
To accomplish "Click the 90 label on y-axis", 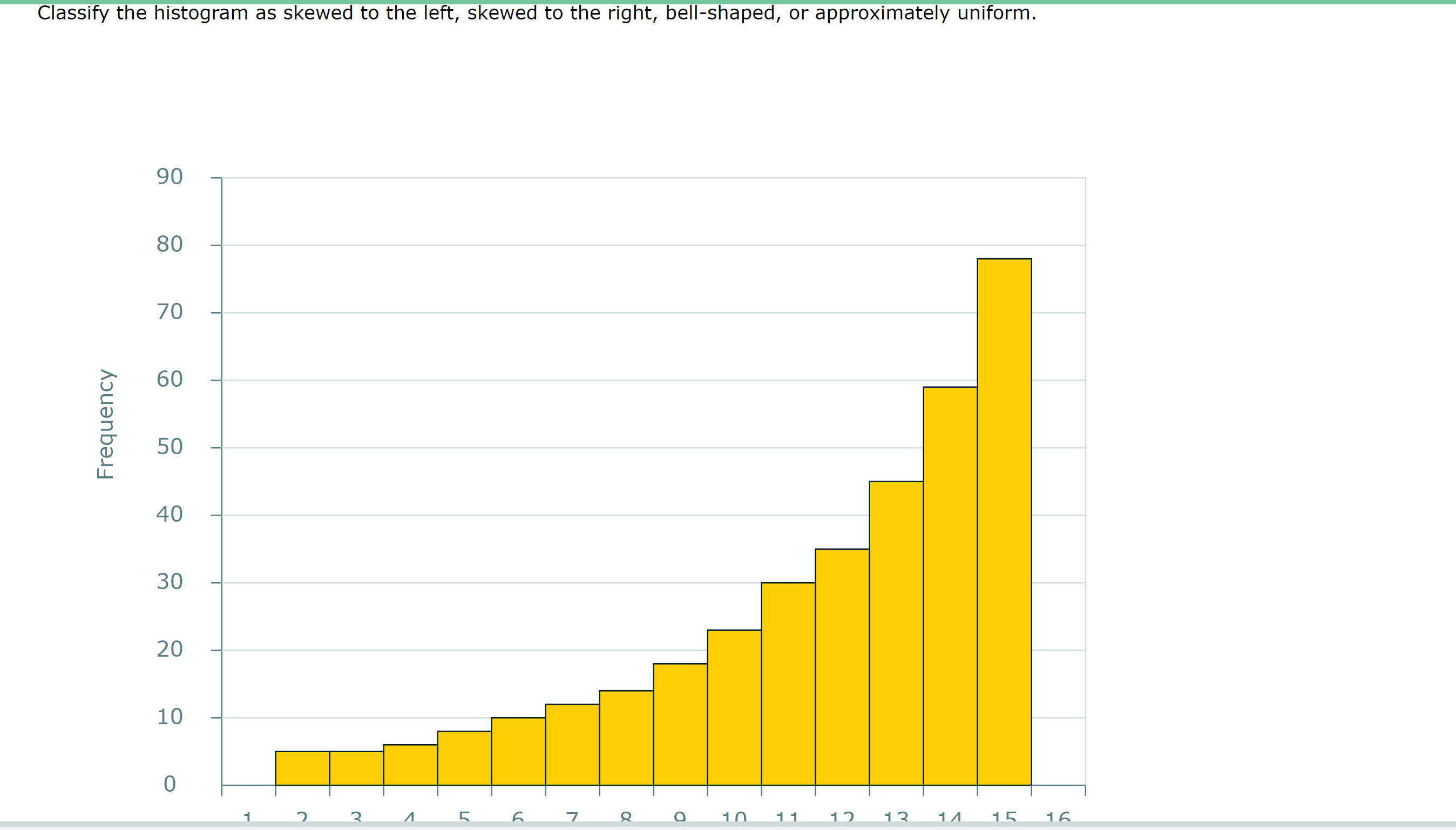I will point(170,177).
